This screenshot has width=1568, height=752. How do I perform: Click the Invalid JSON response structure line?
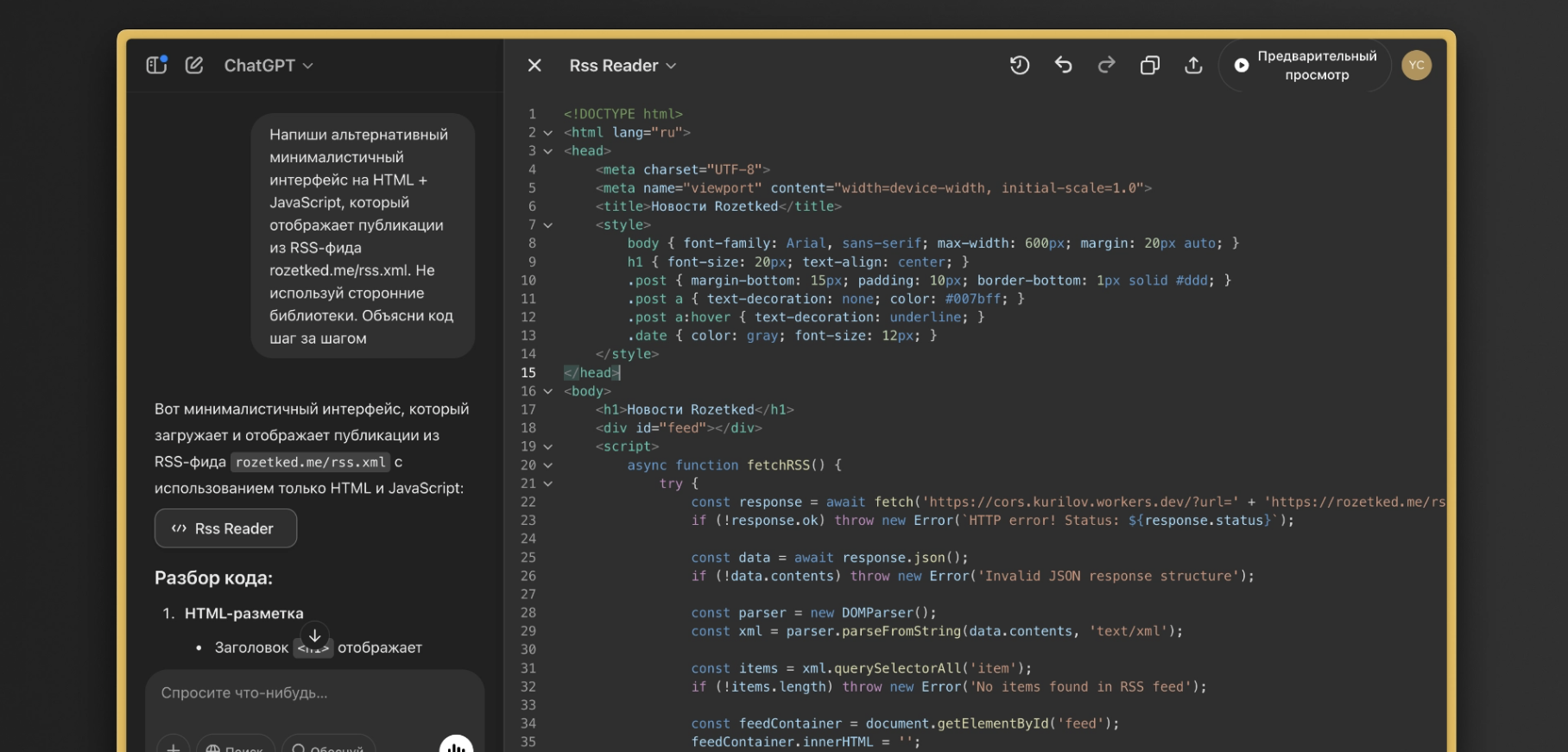point(972,577)
